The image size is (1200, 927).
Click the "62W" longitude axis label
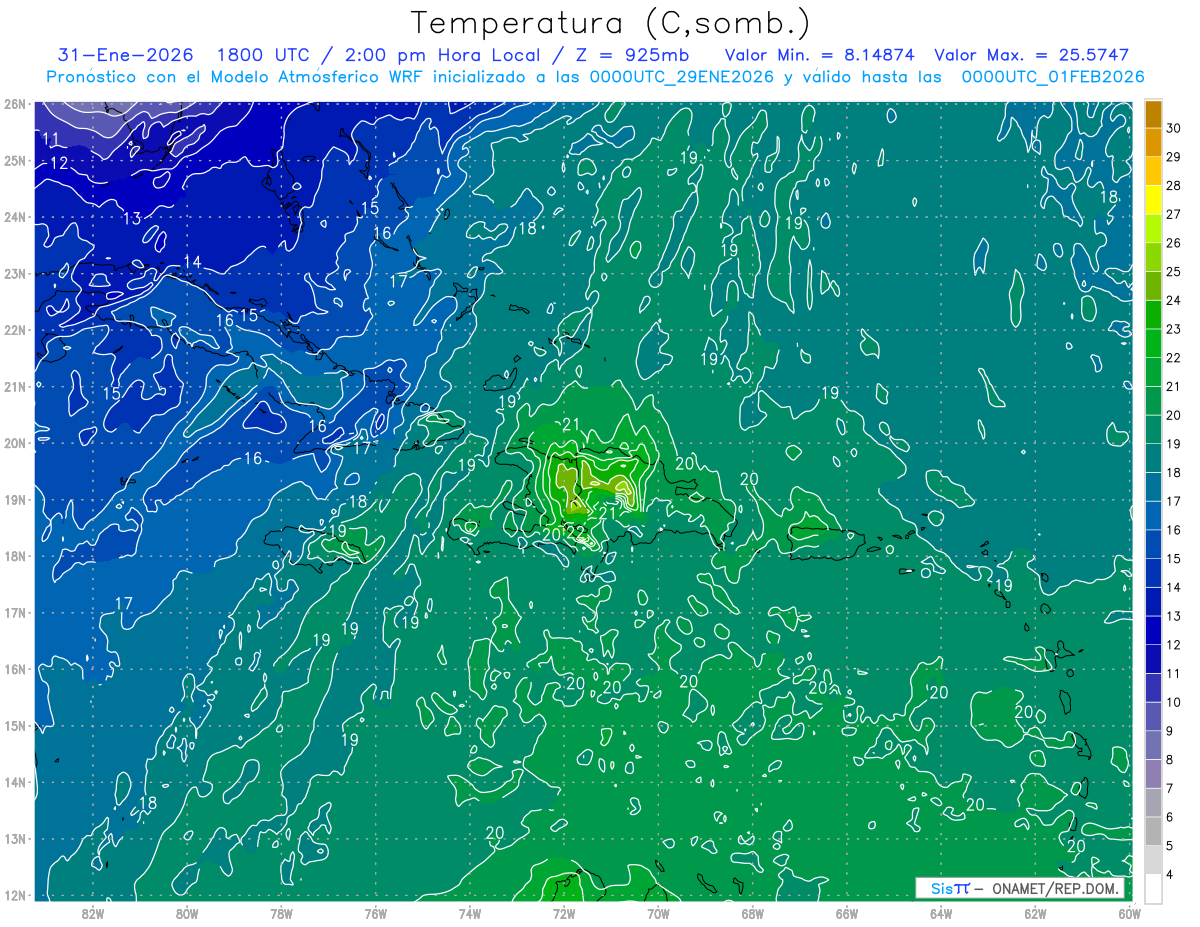click(1035, 913)
